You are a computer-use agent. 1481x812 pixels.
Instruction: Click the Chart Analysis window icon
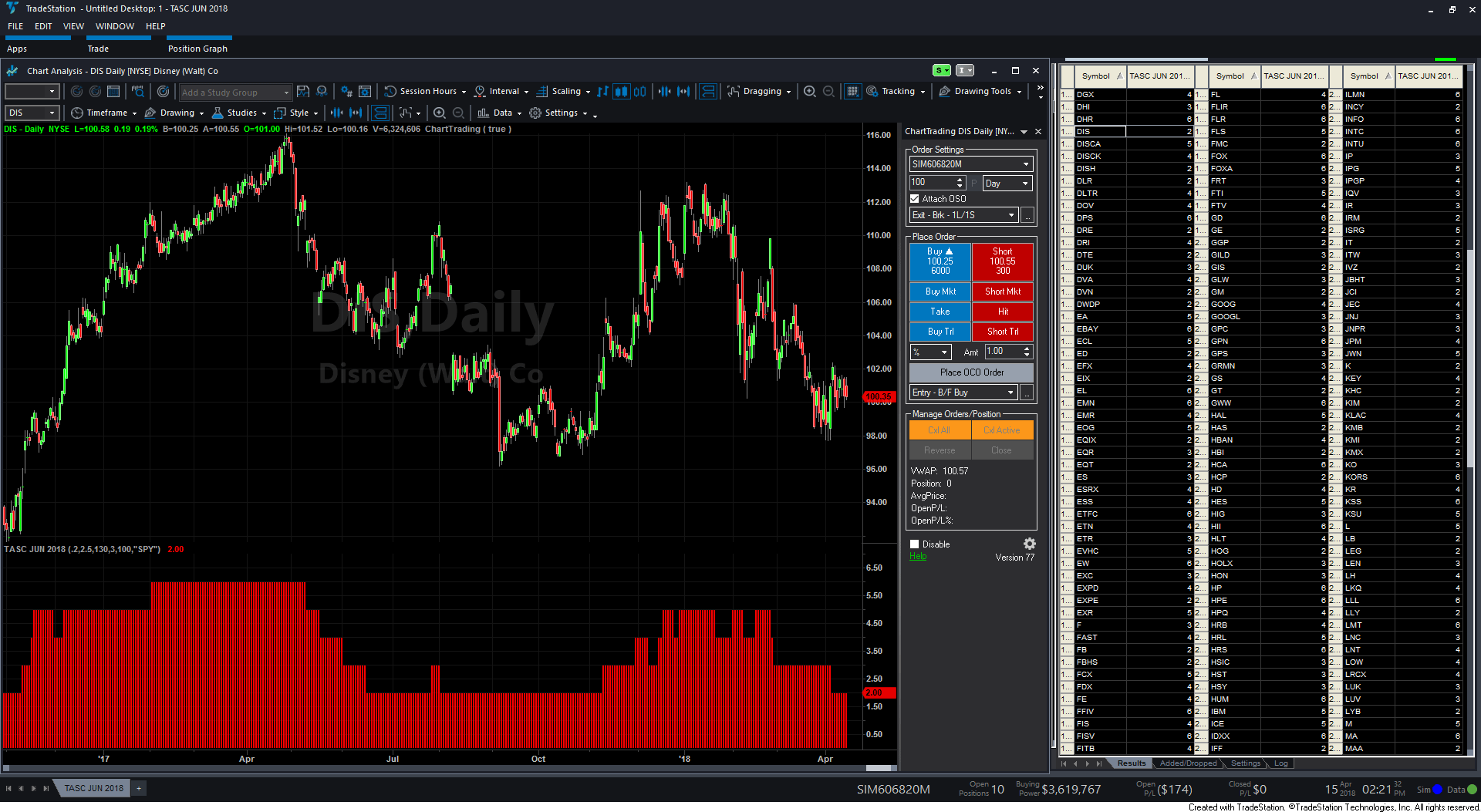[x=12, y=71]
